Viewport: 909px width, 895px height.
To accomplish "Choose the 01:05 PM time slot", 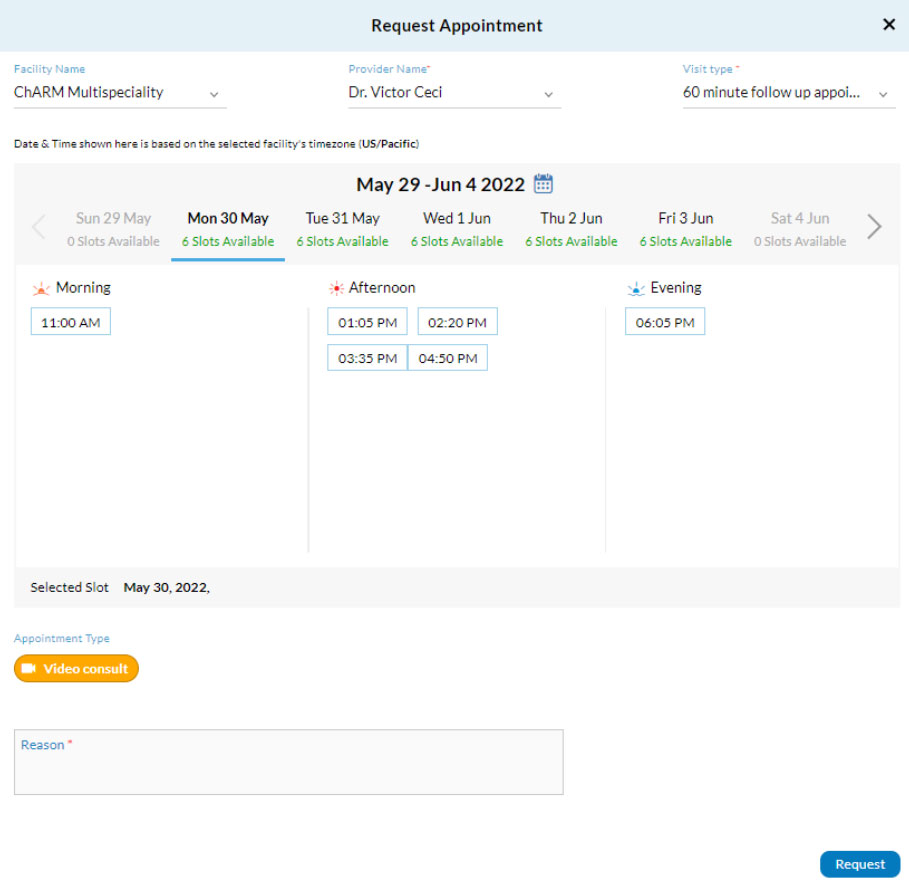I will [367, 322].
